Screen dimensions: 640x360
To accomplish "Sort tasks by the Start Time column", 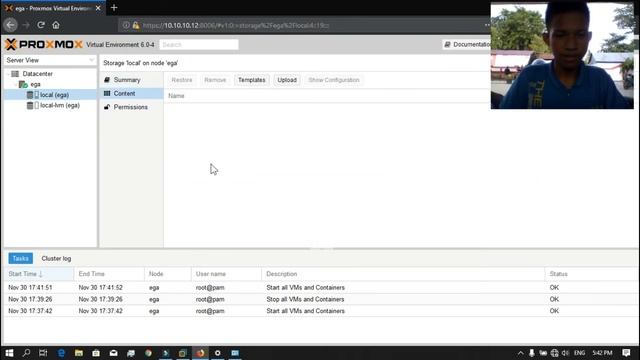I will tap(39, 274).
